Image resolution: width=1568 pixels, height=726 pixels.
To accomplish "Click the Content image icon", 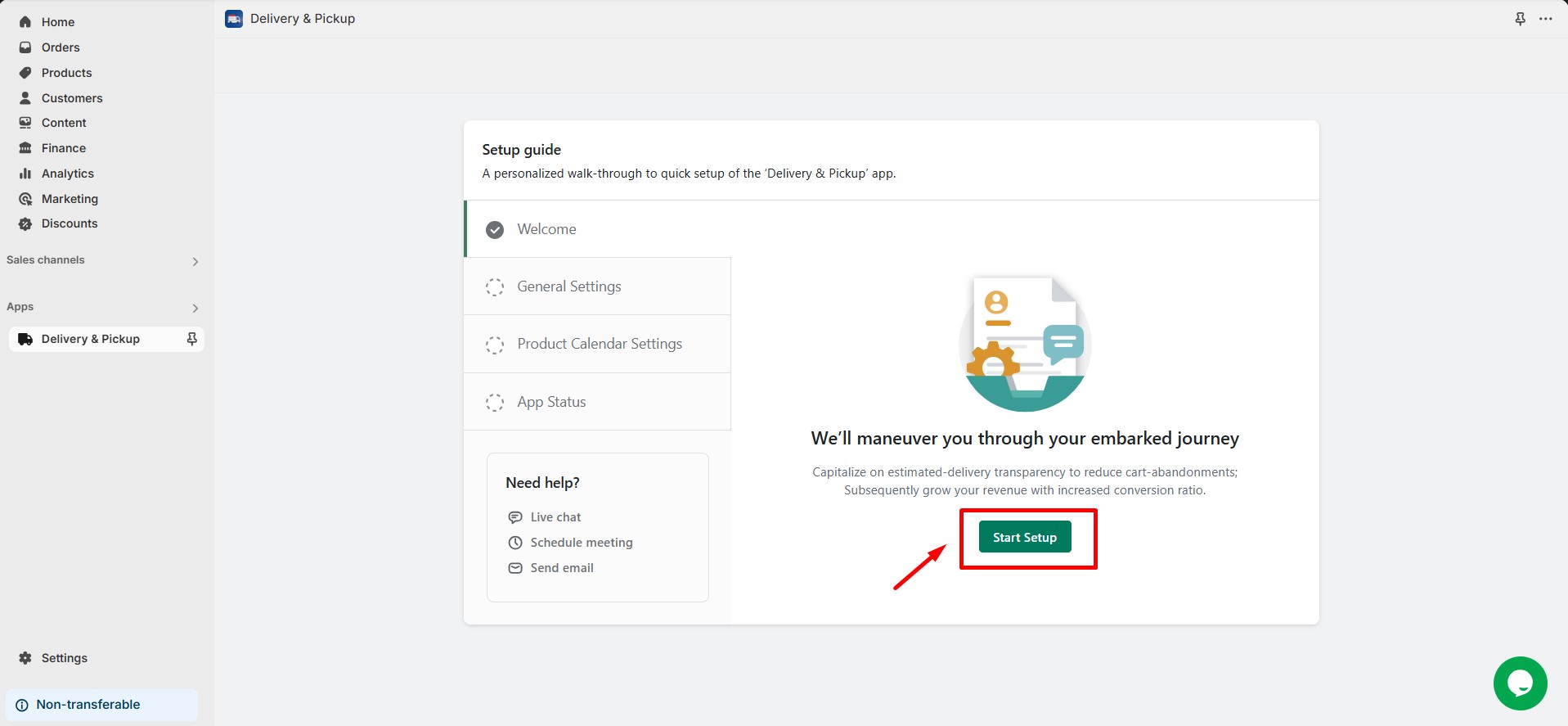I will [25, 123].
